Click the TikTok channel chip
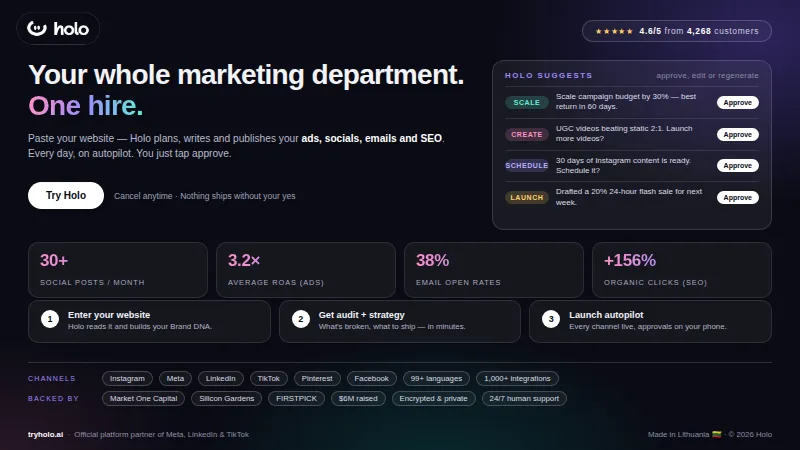The height and width of the screenshot is (450, 800). [x=268, y=379]
